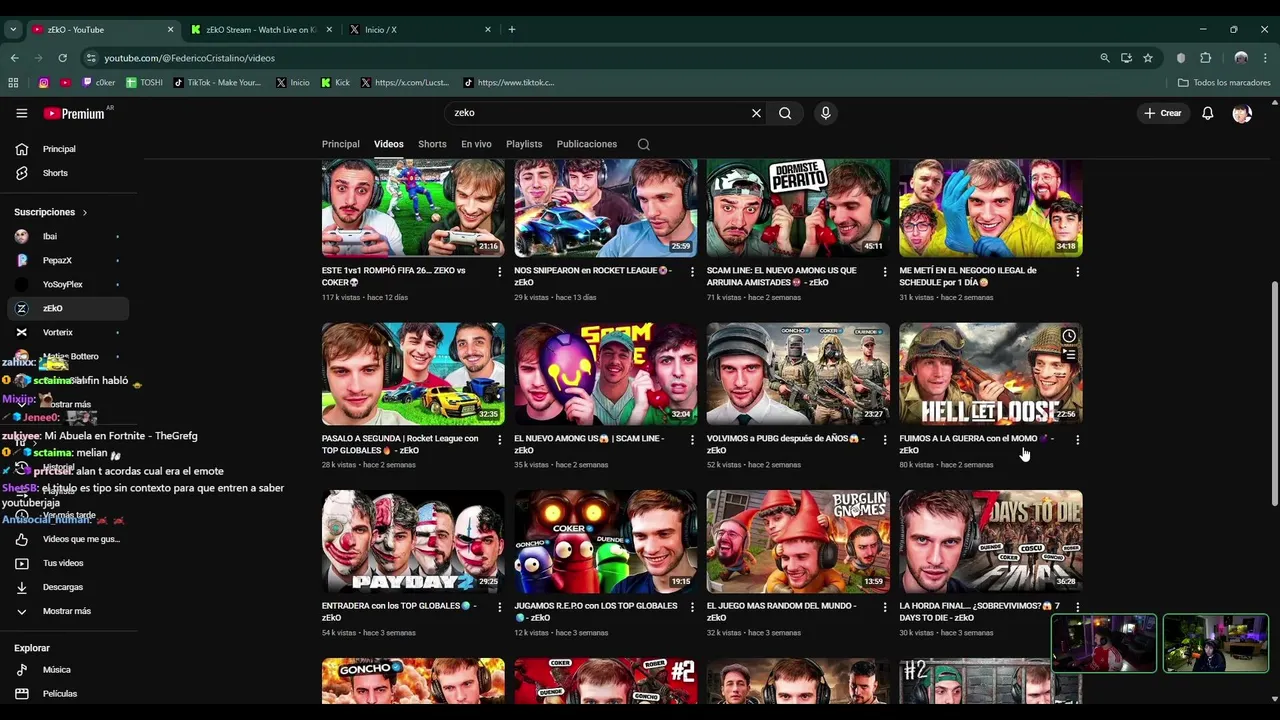The width and height of the screenshot is (1280, 720).
Task: Open options for SCAM LINE arruina amistades video
Action: [884, 272]
